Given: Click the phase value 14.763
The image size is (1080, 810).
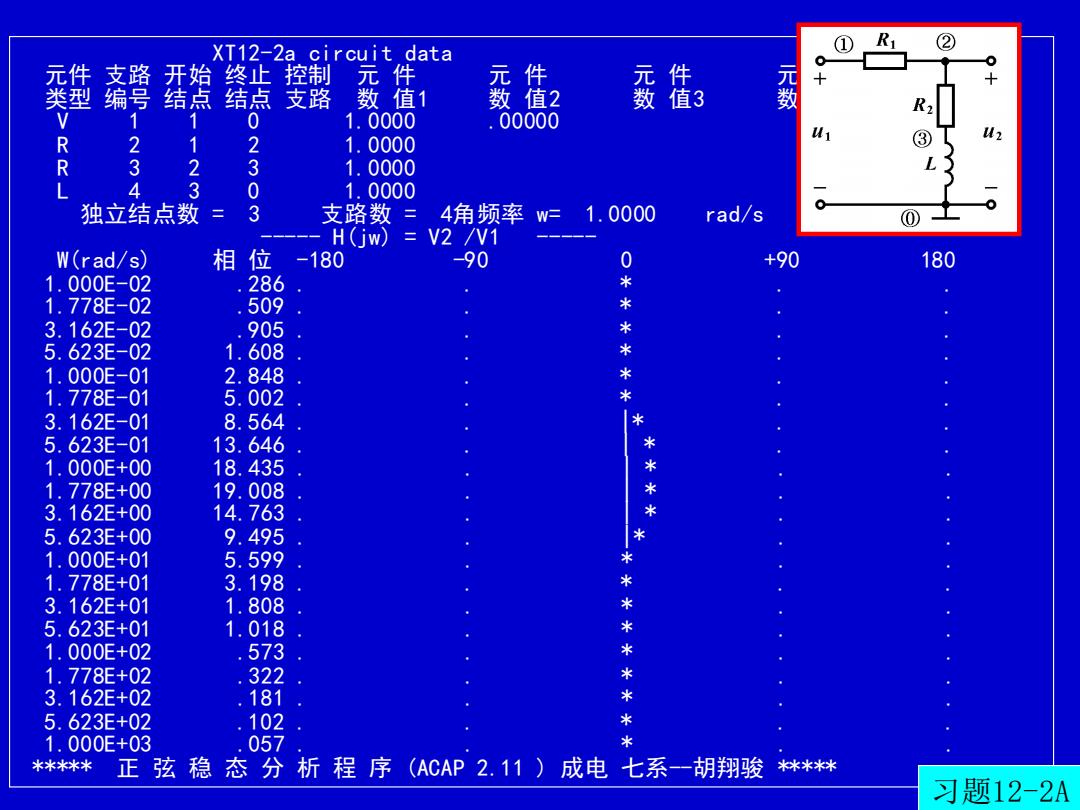Looking at the screenshot, I should tap(249, 514).
